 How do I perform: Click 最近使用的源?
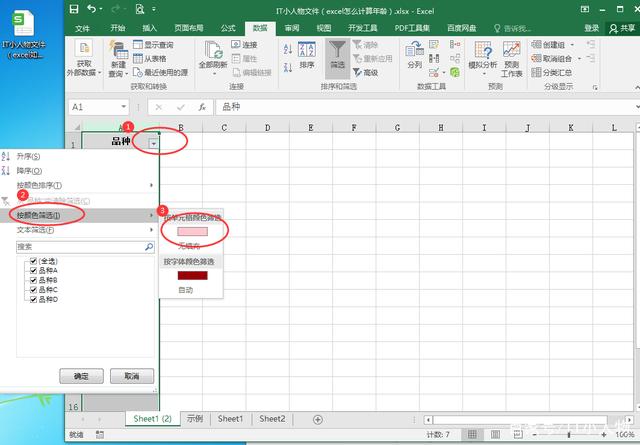(x=160, y=72)
